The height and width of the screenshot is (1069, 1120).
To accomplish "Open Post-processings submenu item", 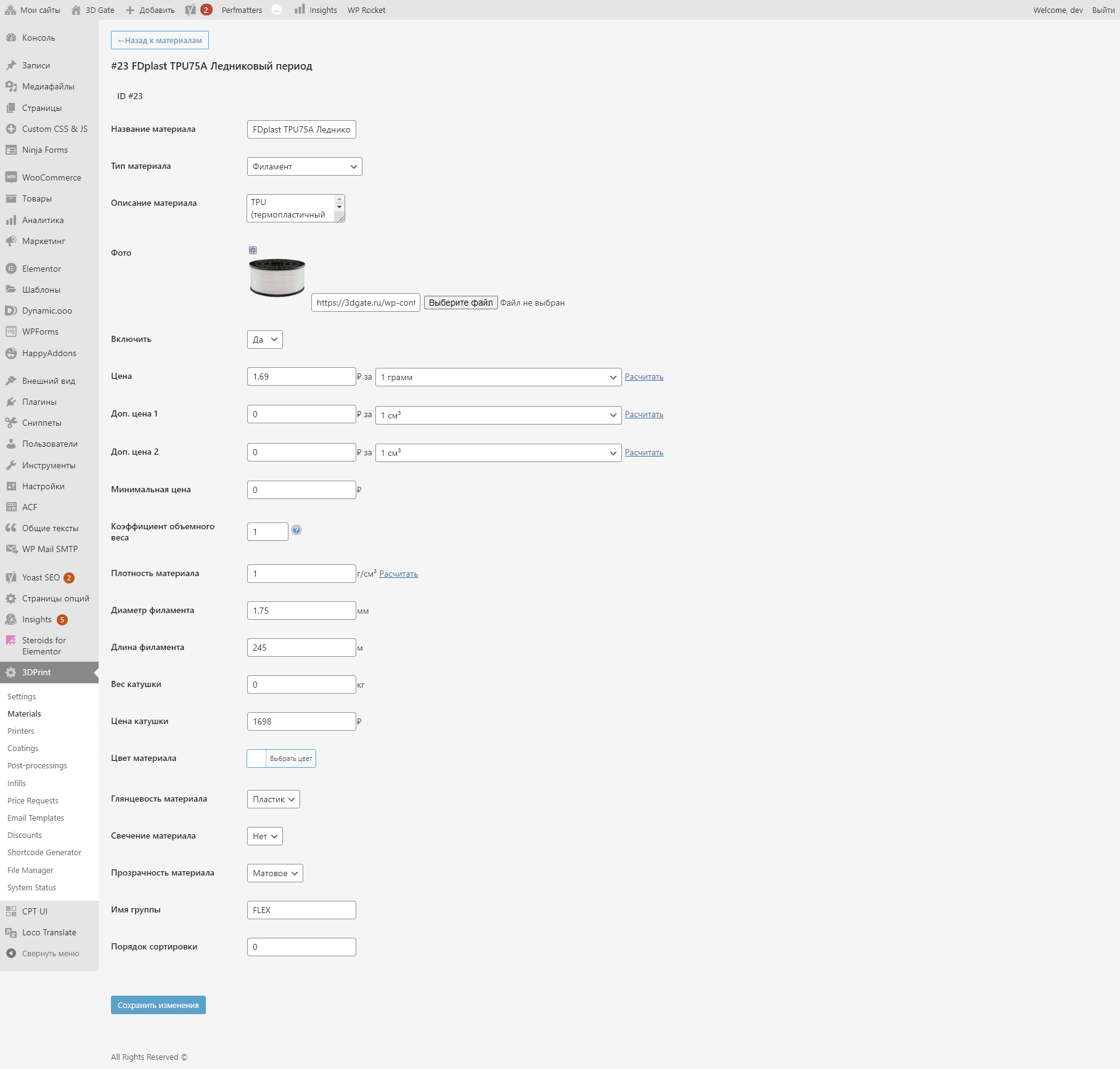I will [37, 765].
